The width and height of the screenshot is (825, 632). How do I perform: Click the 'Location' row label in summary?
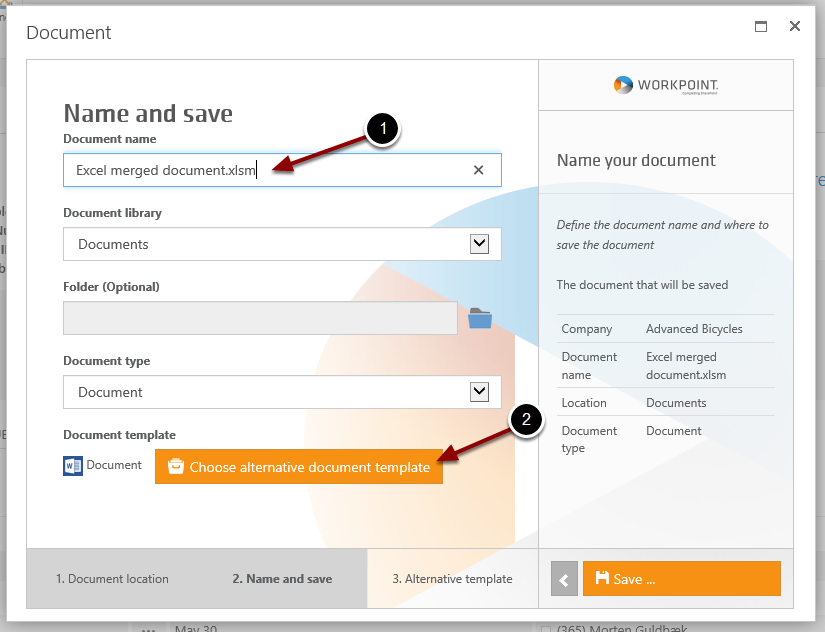click(584, 403)
